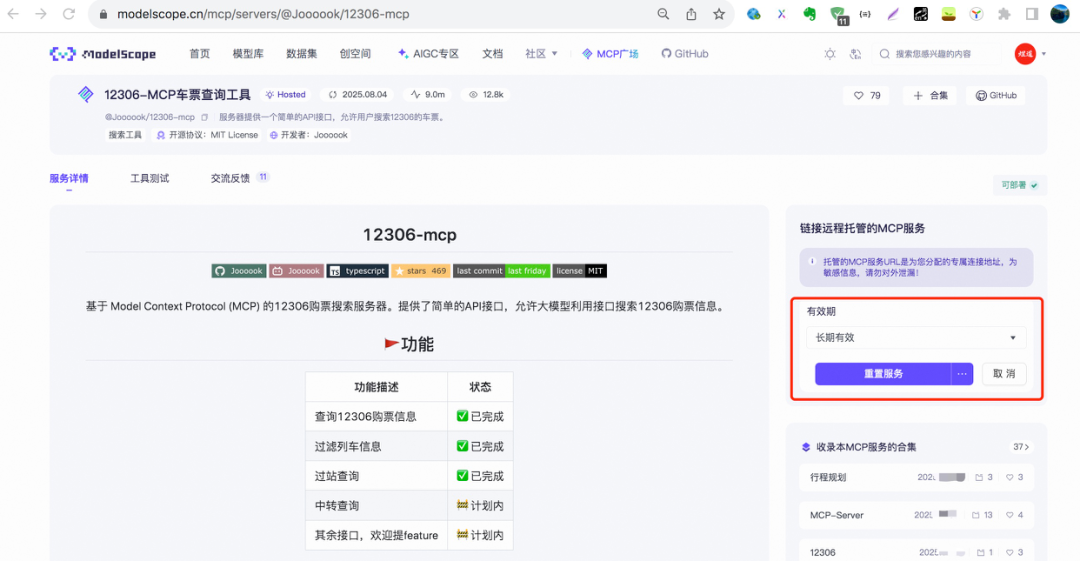Click the last commit badge
This screenshot has height=561, width=1080.
coord(501,271)
